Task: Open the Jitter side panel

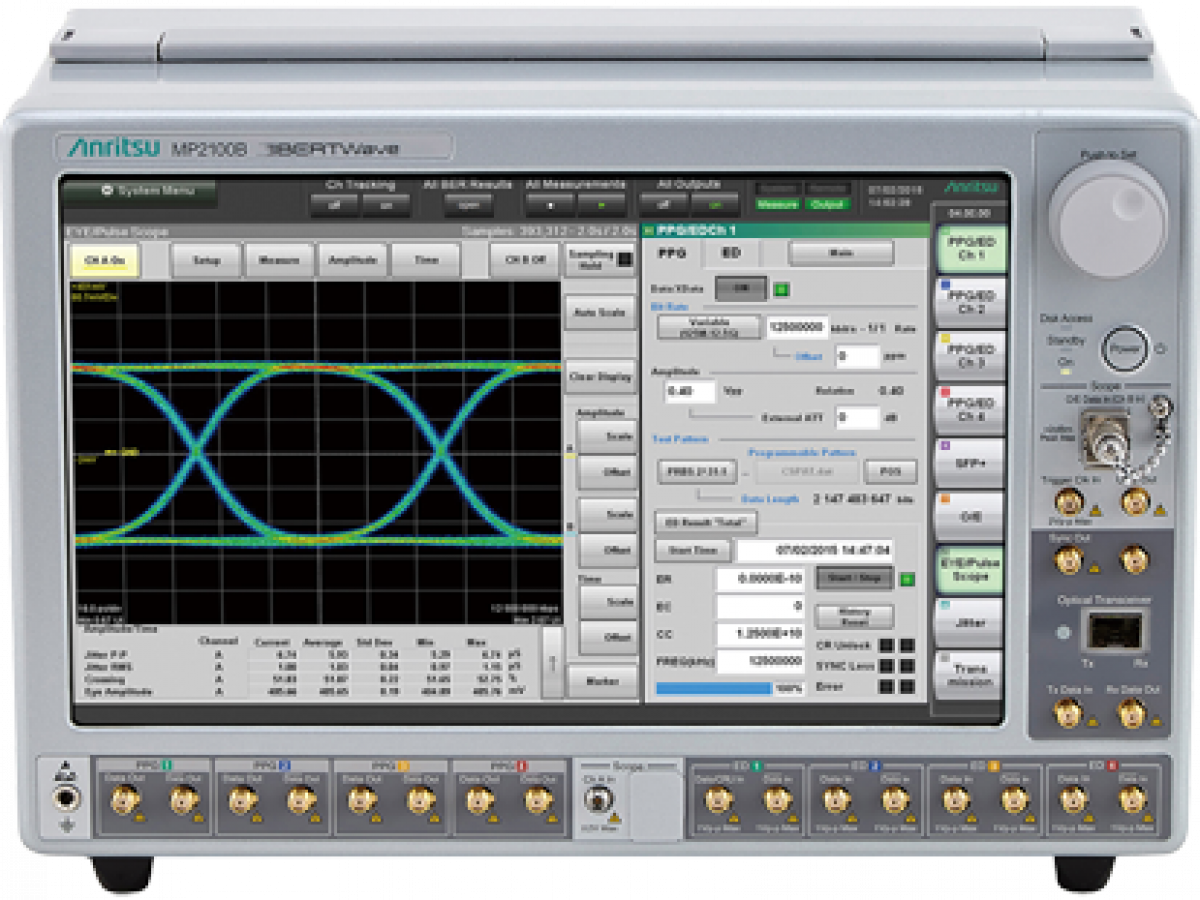Action: [x=969, y=623]
